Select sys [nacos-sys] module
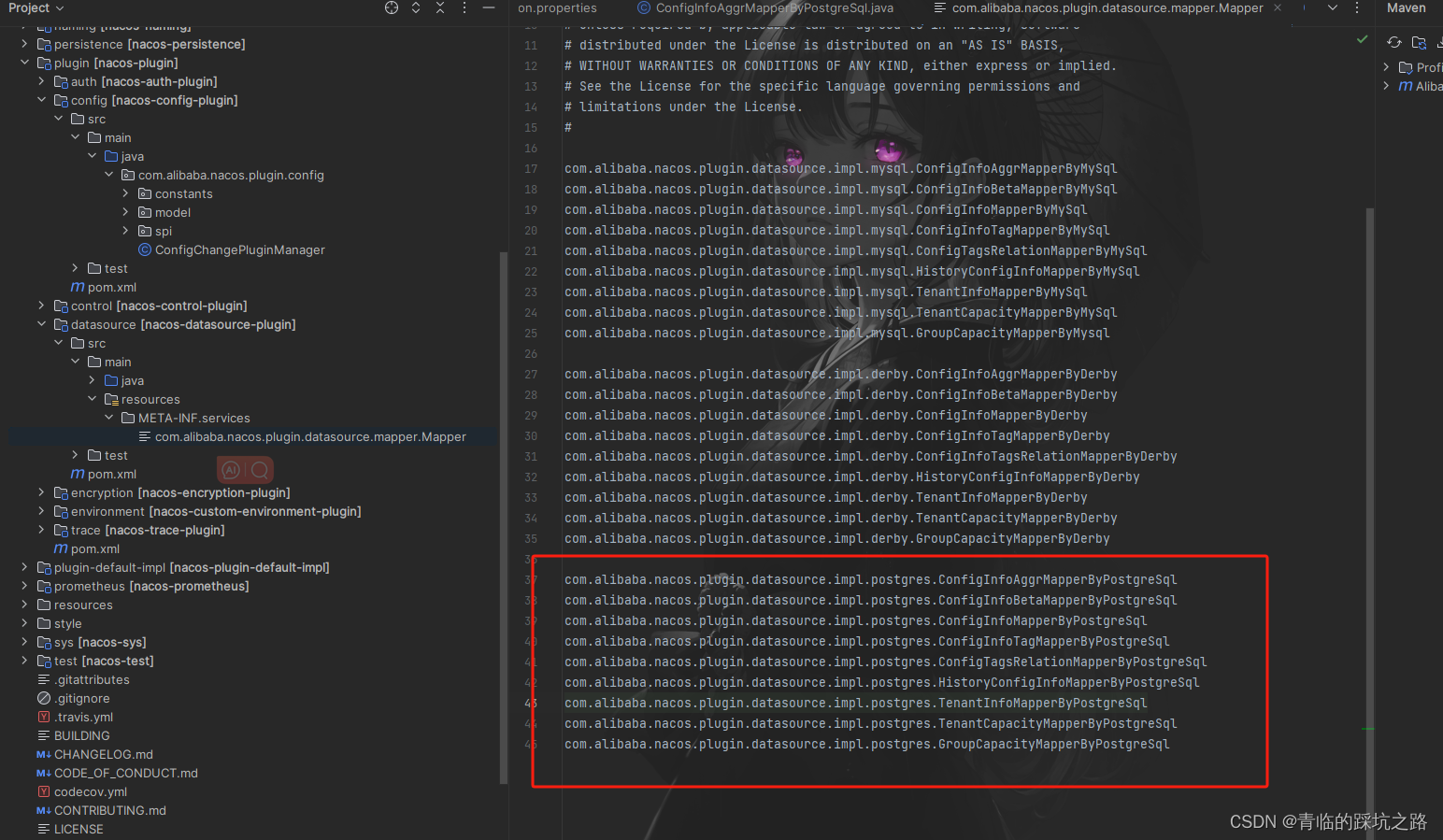1443x840 pixels. (100, 642)
